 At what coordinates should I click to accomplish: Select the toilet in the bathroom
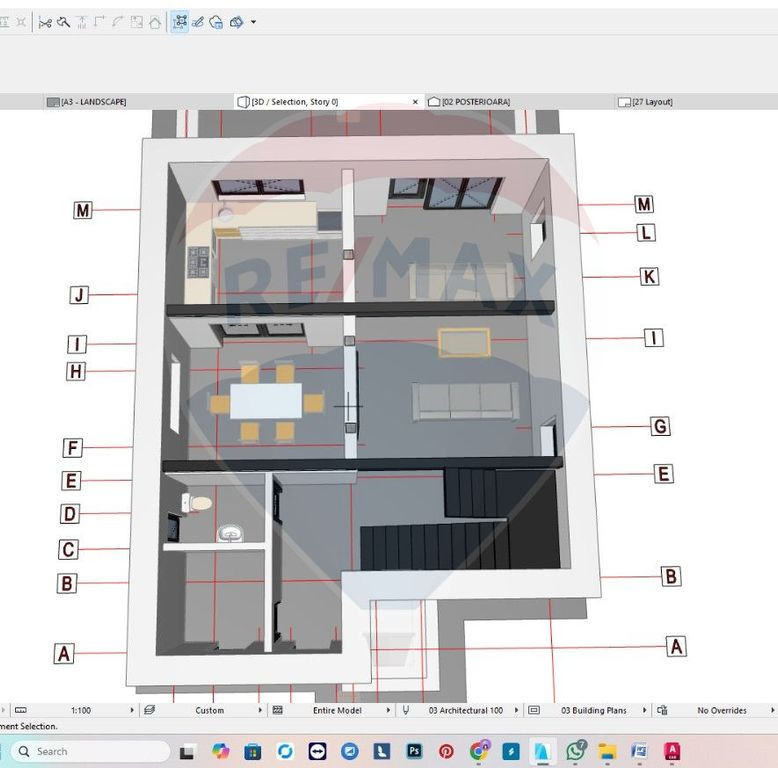196,502
